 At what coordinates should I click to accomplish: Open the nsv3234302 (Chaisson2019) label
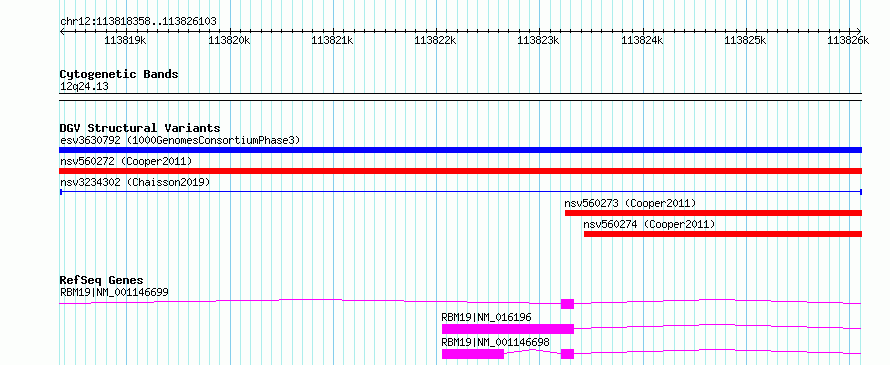click(135, 183)
